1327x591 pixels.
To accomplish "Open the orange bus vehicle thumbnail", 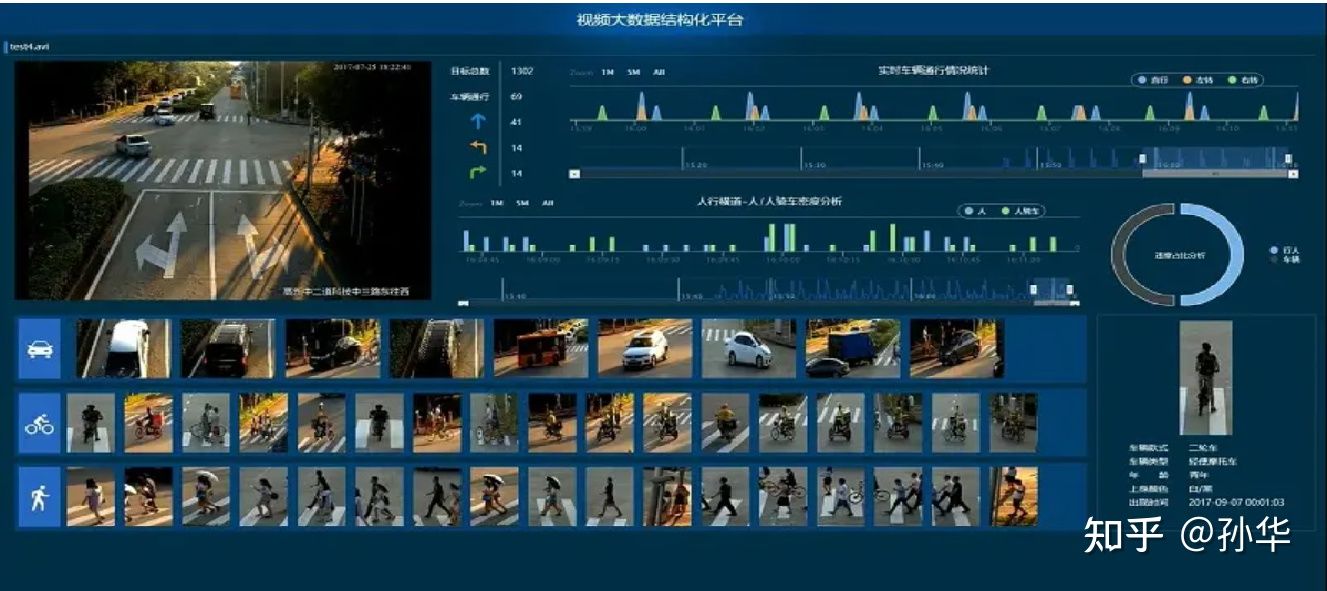I will (x=541, y=348).
